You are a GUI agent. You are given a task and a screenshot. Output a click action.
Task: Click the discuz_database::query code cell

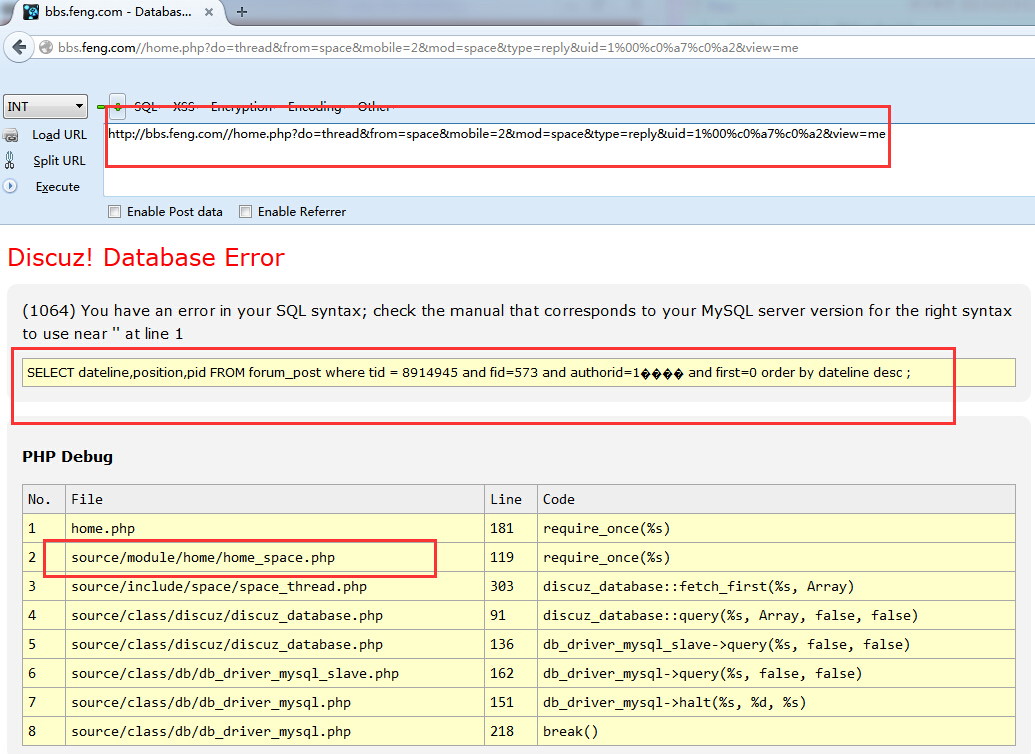776,615
